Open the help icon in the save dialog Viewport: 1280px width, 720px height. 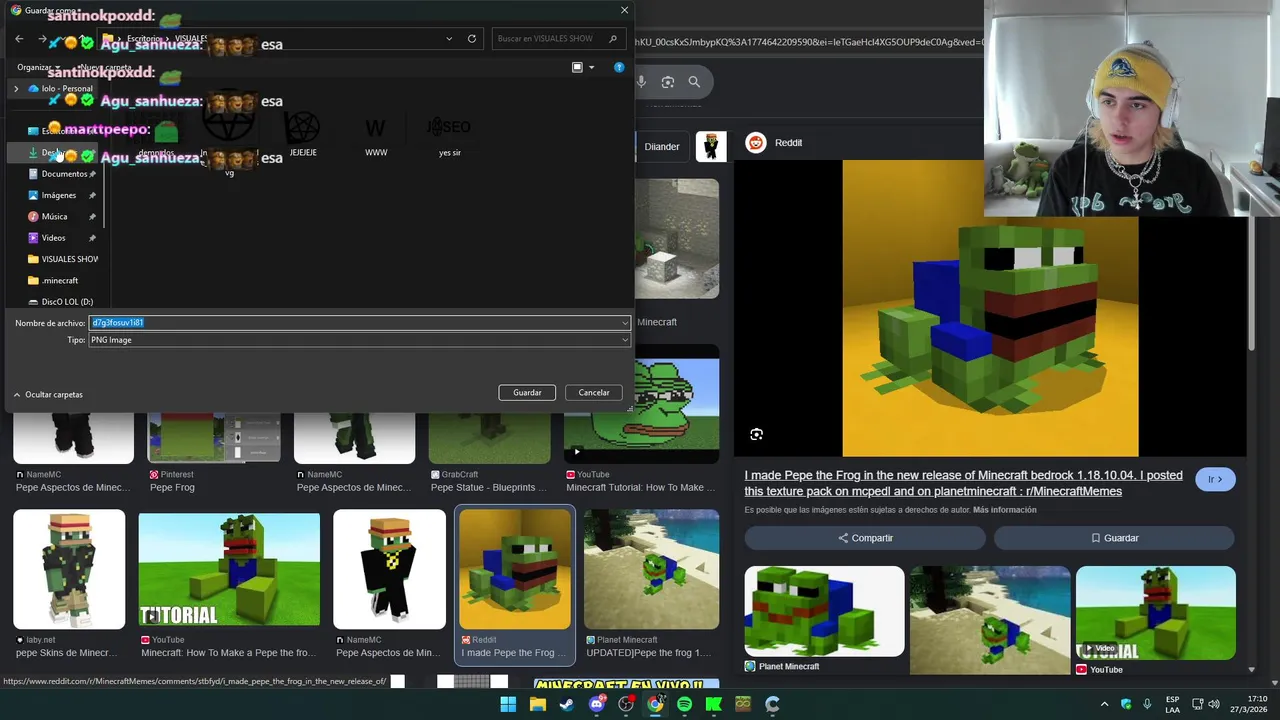[619, 67]
